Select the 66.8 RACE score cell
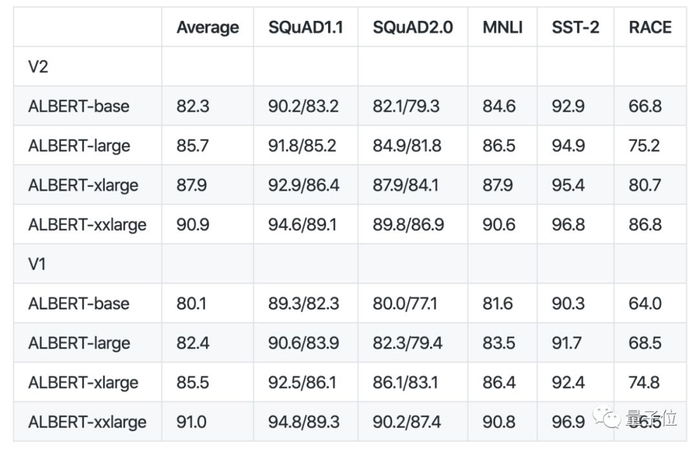Viewport: 700px width, 449px height. point(645,106)
